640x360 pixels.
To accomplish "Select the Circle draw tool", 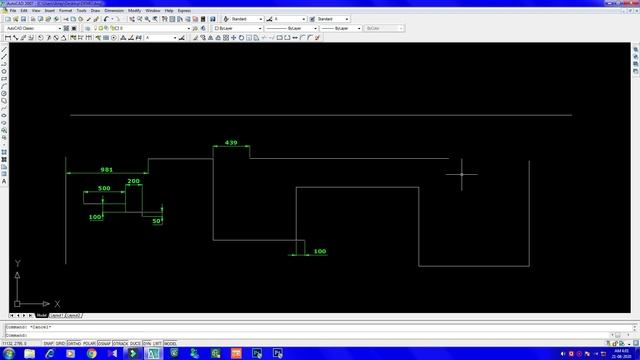I will (4, 93).
